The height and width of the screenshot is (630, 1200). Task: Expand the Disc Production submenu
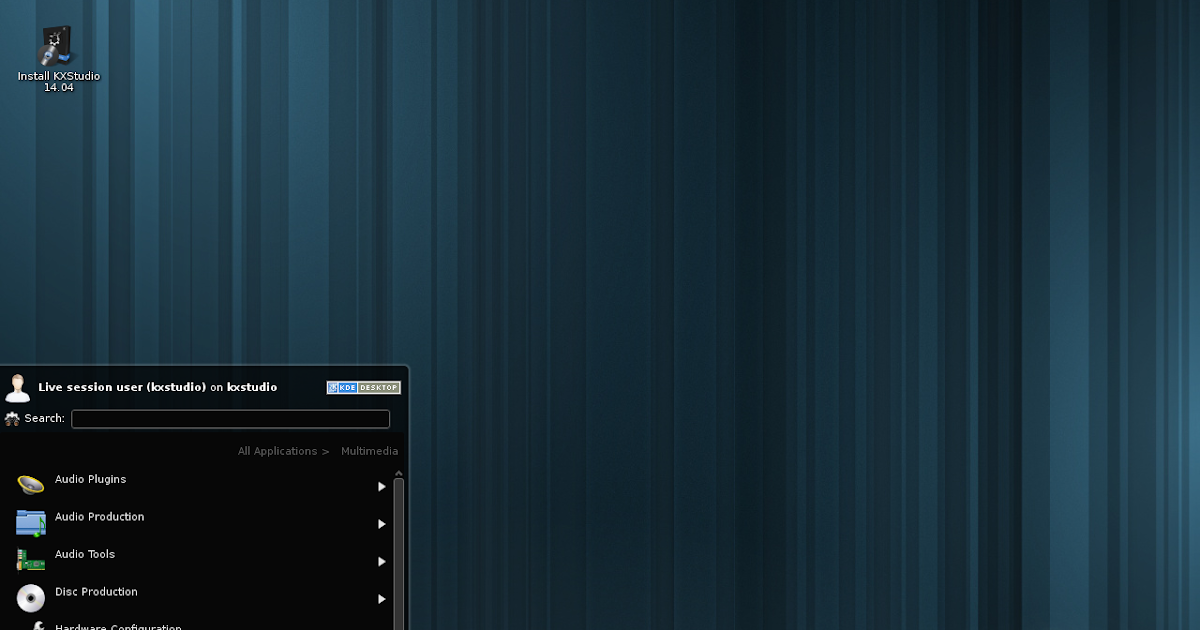[x=381, y=598]
